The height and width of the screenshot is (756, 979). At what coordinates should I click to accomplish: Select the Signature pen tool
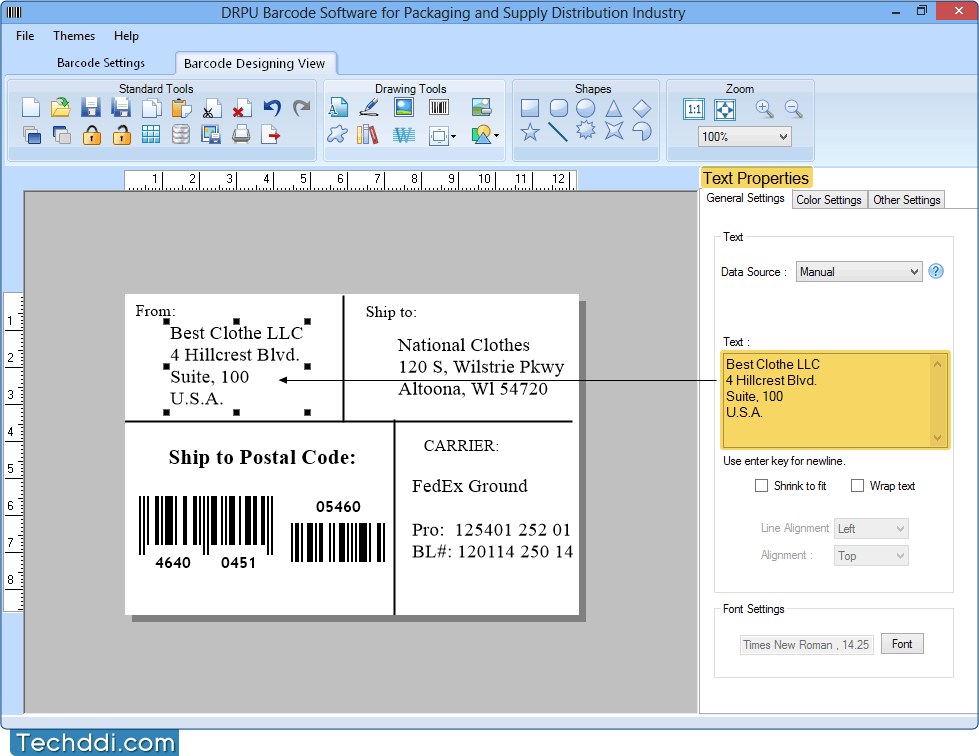369,107
